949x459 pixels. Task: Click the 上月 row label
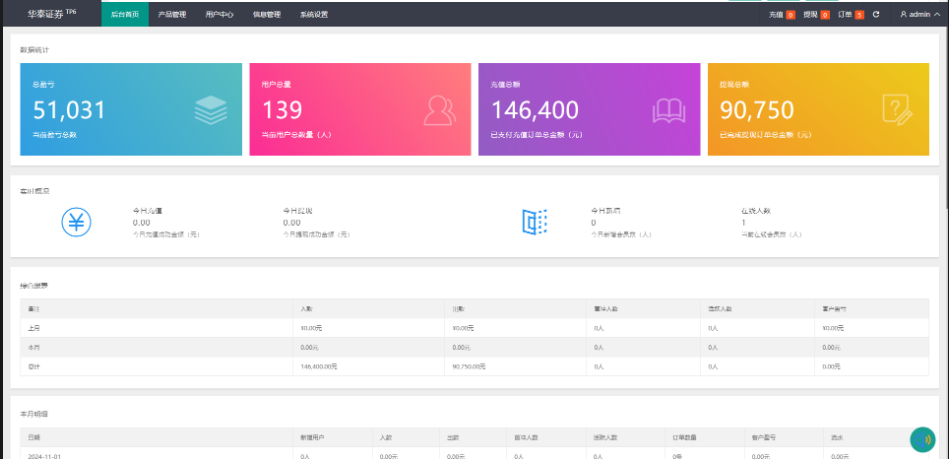34,328
